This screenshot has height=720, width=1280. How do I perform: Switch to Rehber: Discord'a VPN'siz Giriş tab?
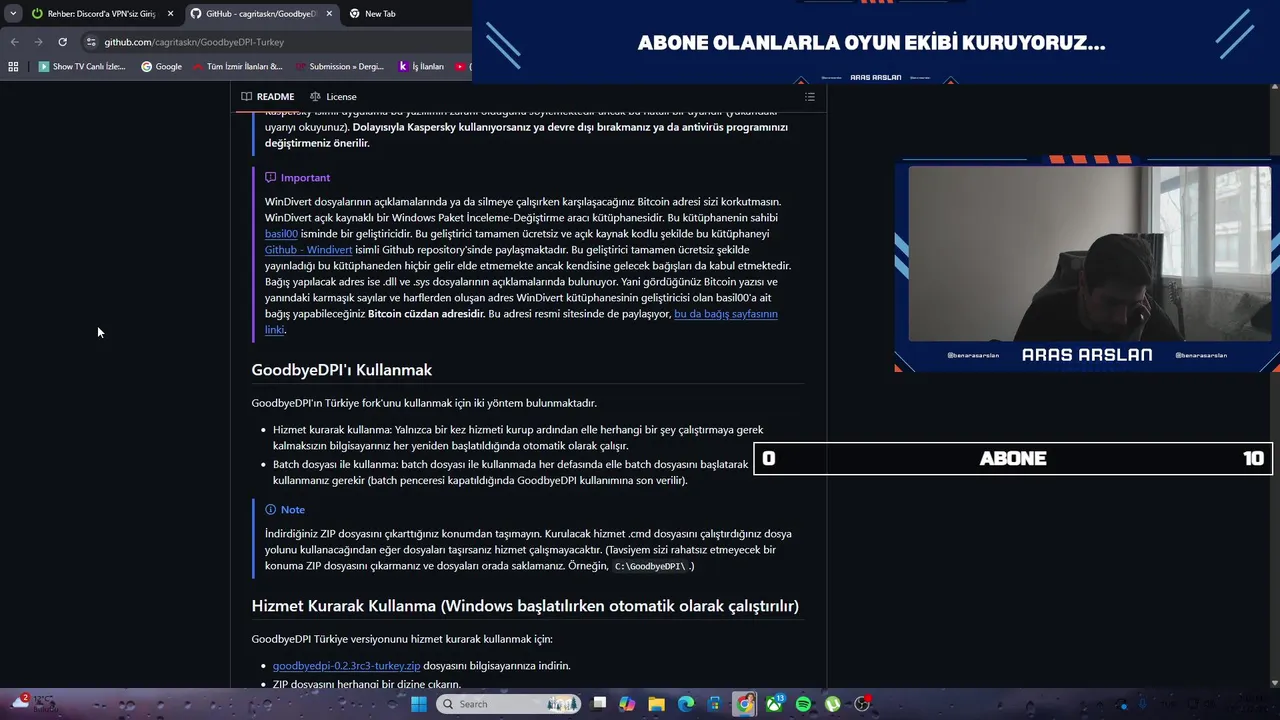tap(101, 14)
